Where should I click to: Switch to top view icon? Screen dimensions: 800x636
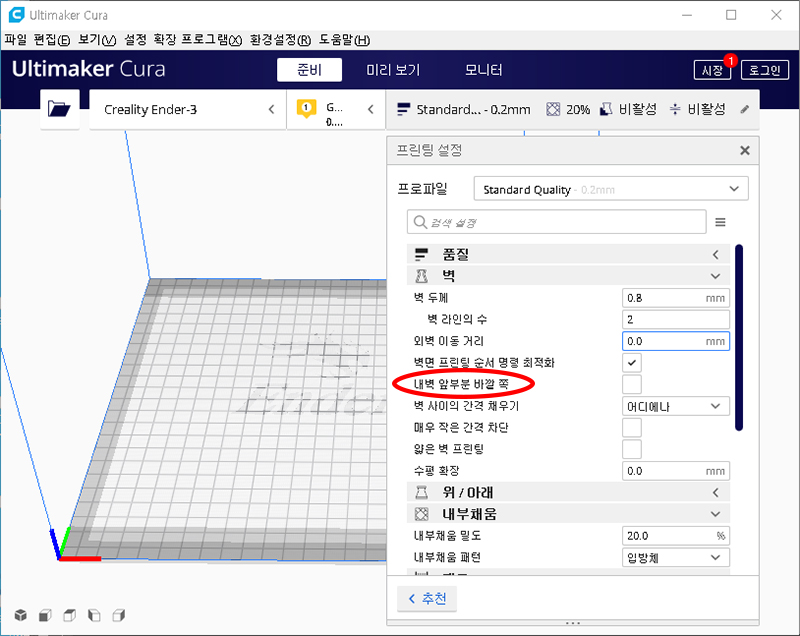(x=69, y=615)
